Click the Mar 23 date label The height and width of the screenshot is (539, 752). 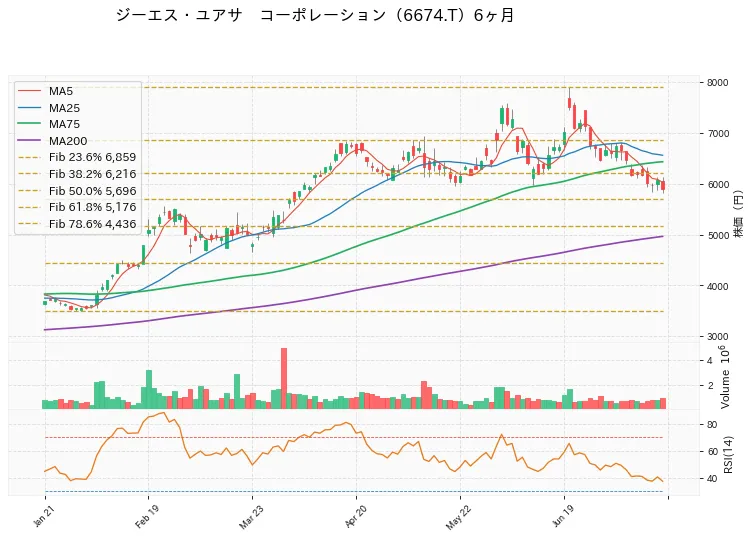click(x=250, y=517)
